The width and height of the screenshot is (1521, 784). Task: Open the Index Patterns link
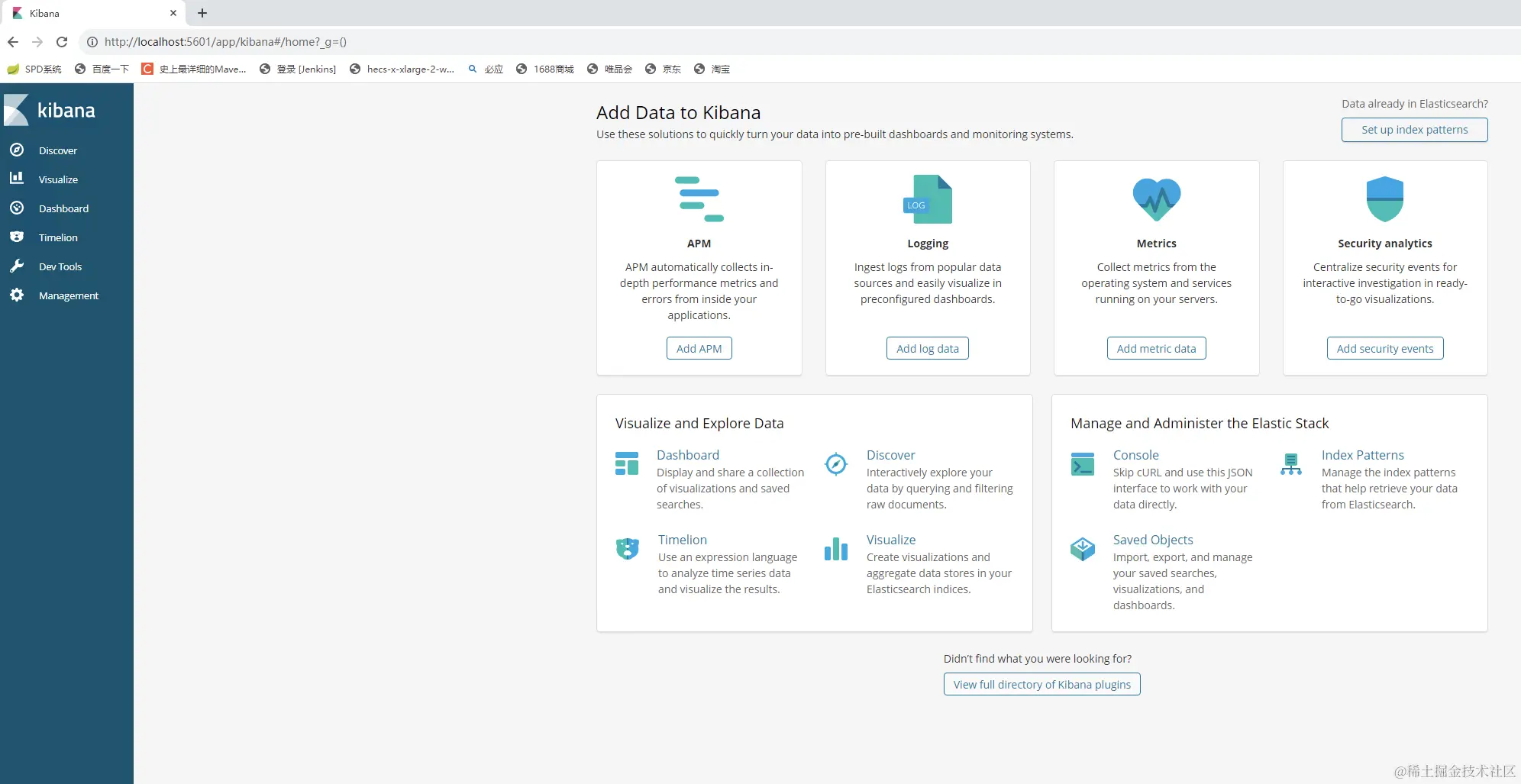(1363, 455)
